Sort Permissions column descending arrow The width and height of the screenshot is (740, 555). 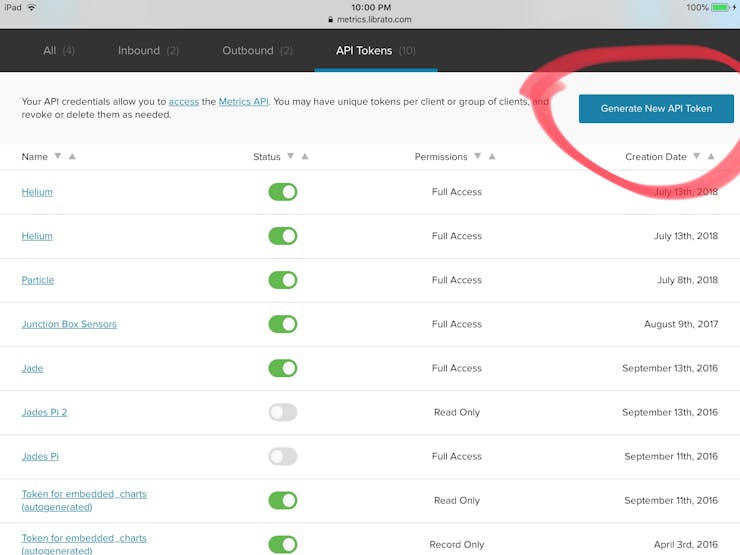pyautogui.click(x=478, y=156)
